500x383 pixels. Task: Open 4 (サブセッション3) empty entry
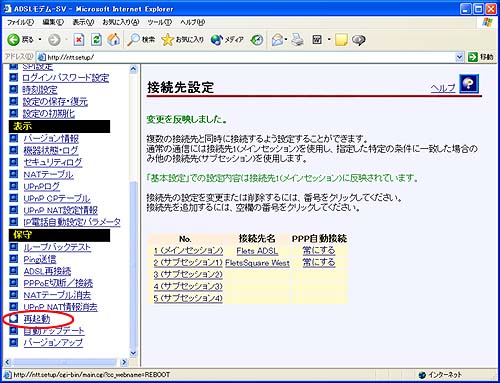[x=188, y=286]
